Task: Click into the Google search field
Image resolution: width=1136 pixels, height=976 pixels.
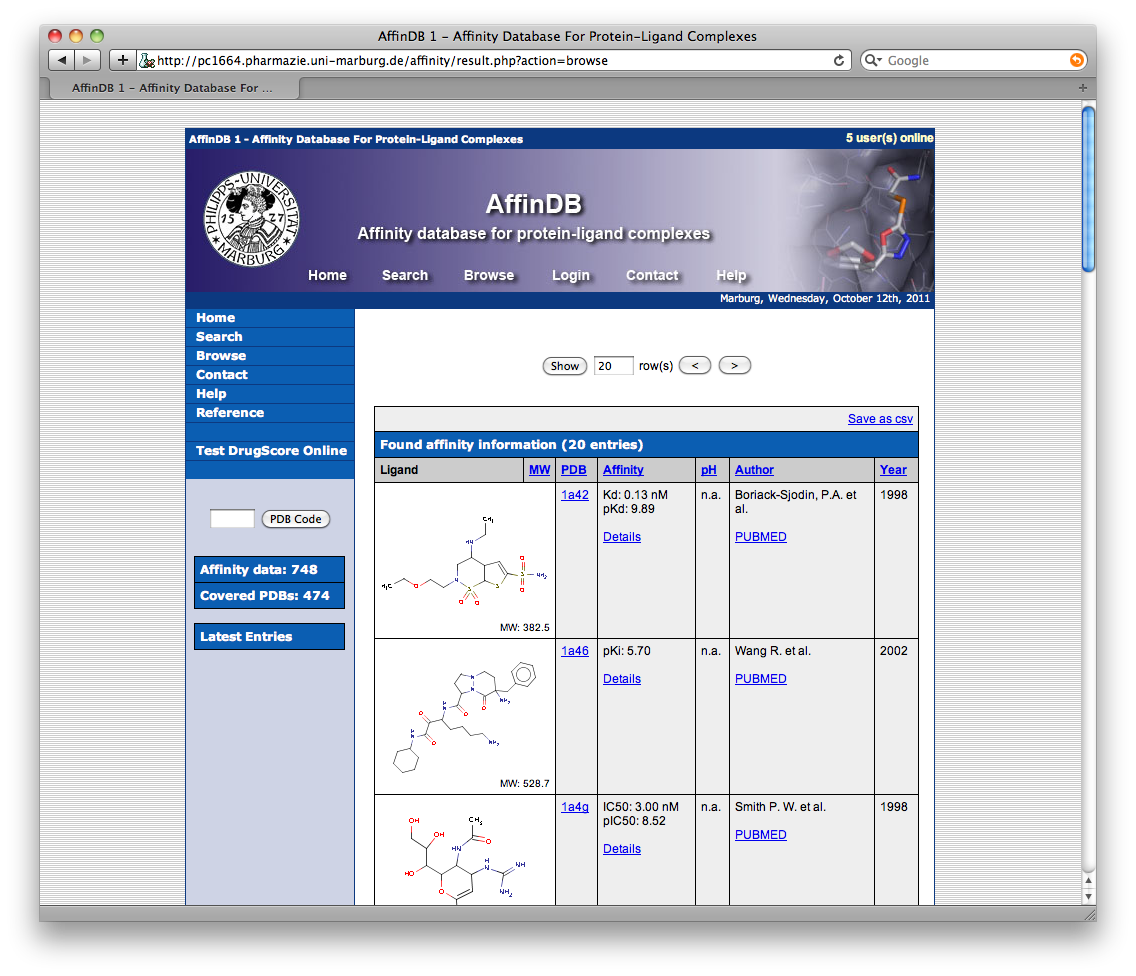Action: coord(975,60)
